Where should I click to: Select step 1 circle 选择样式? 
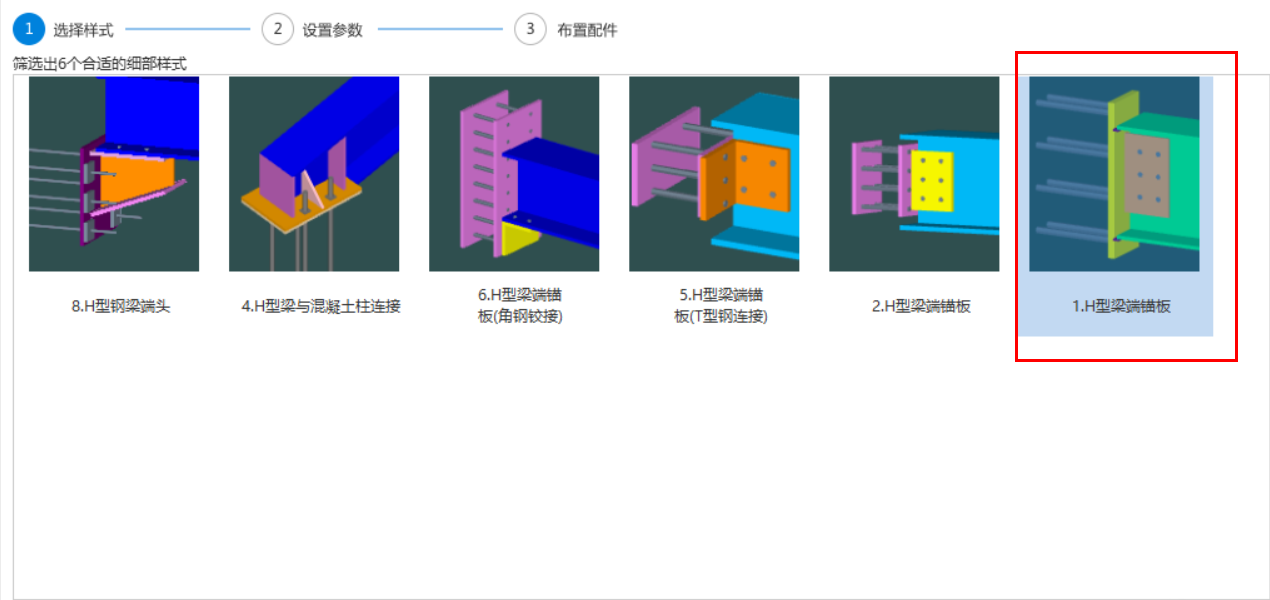pos(29,29)
